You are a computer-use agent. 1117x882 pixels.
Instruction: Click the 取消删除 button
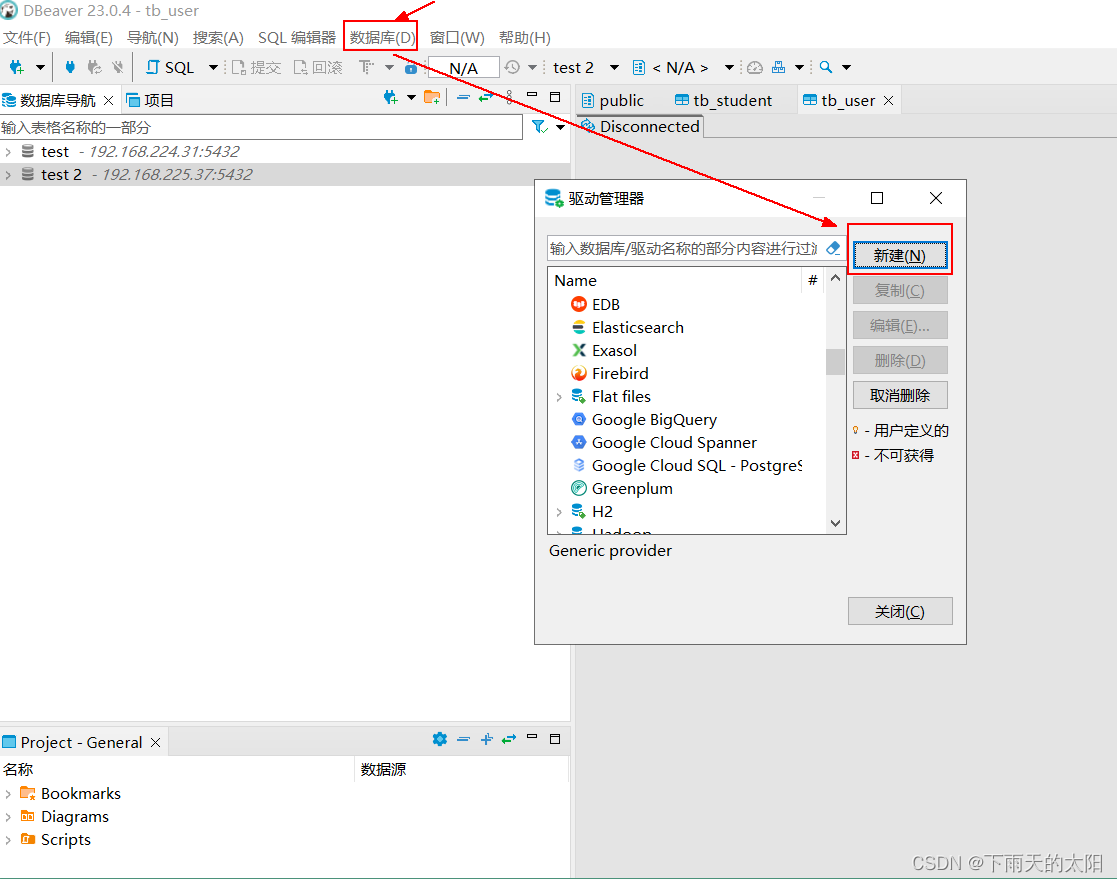pos(900,395)
